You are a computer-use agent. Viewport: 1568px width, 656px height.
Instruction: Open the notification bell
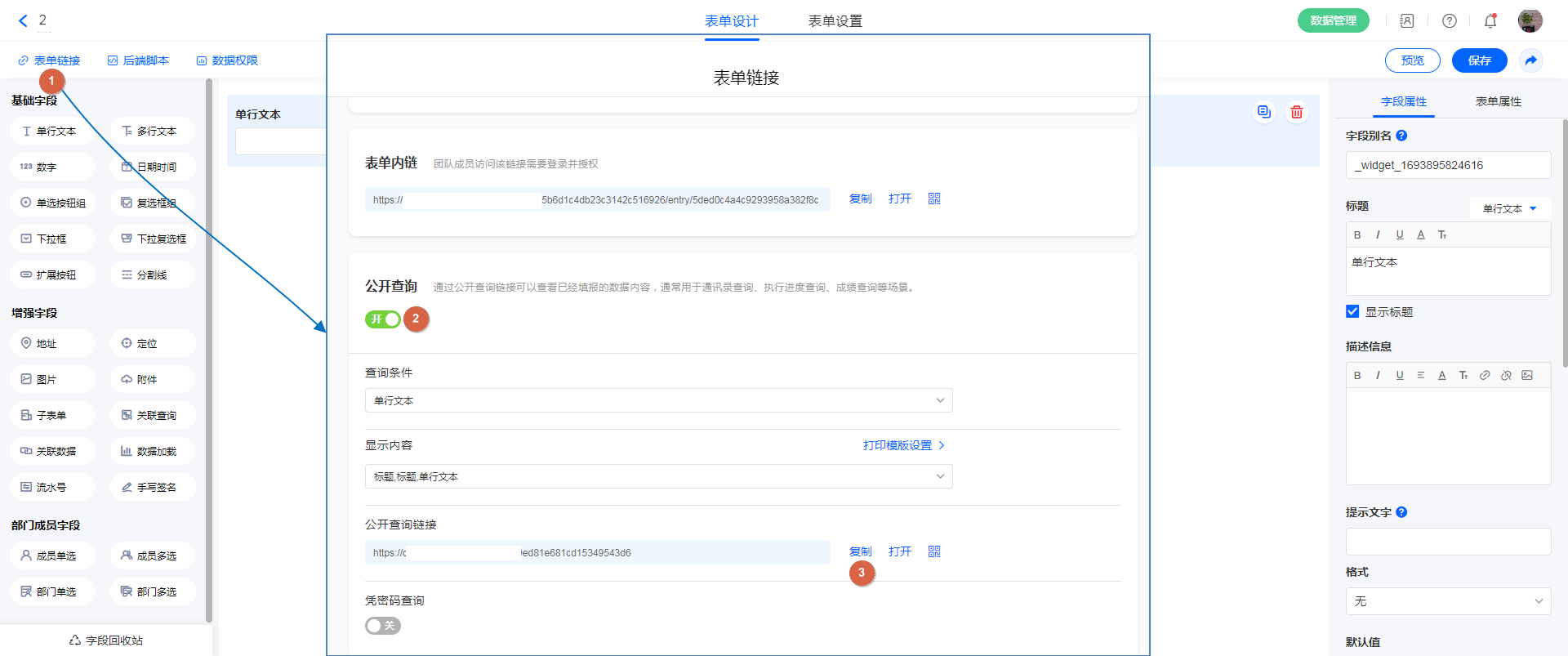pyautogui.click(x=1490, y=21)
